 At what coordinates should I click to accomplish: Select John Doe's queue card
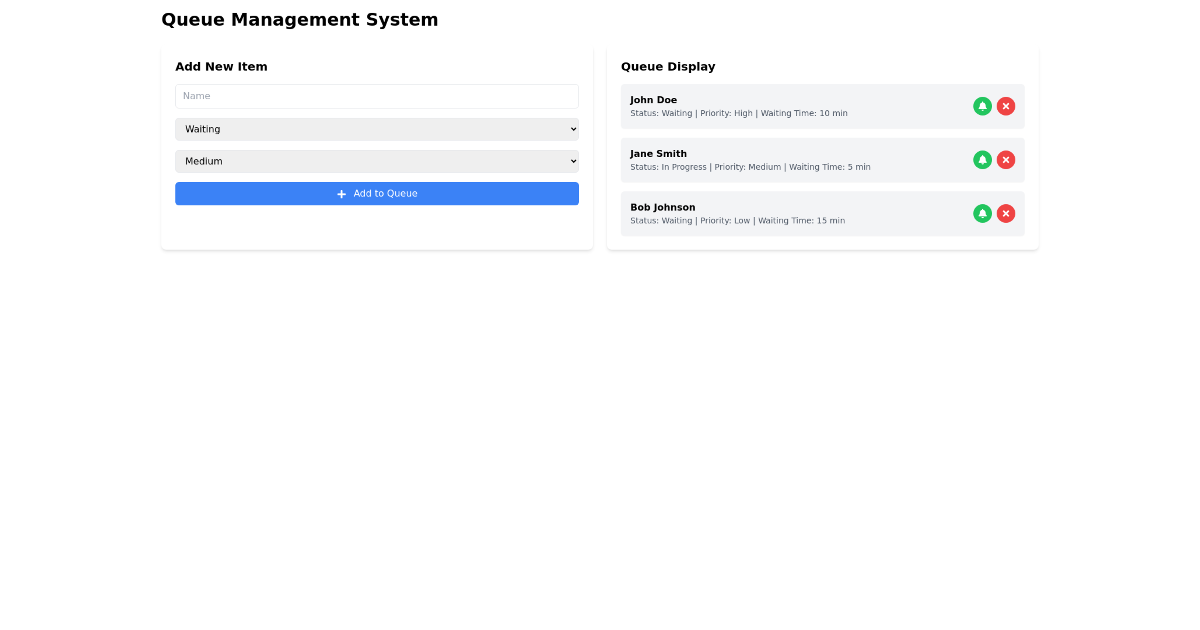click(800, 105)
